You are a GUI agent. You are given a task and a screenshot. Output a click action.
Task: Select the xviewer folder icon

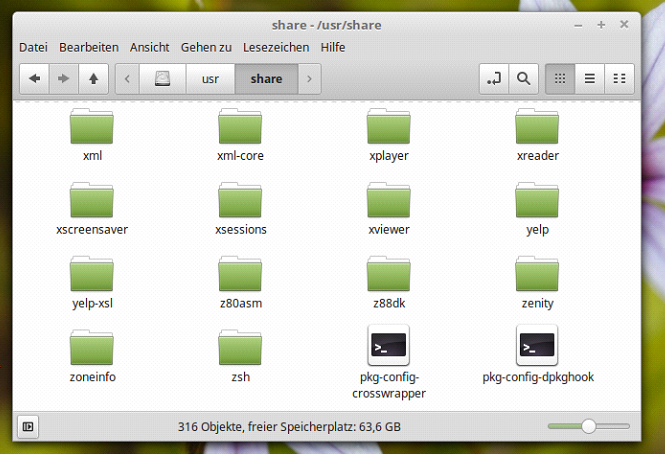point(388,200)
